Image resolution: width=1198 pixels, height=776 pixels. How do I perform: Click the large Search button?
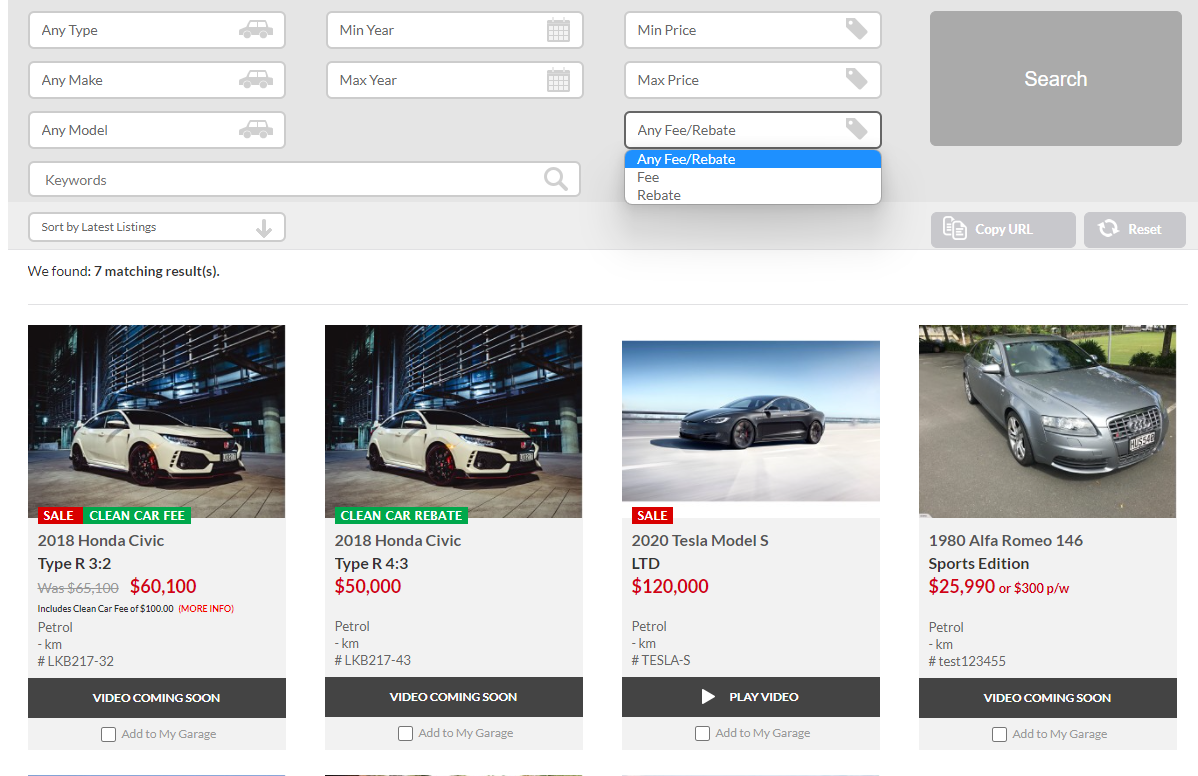[1055, 79]
